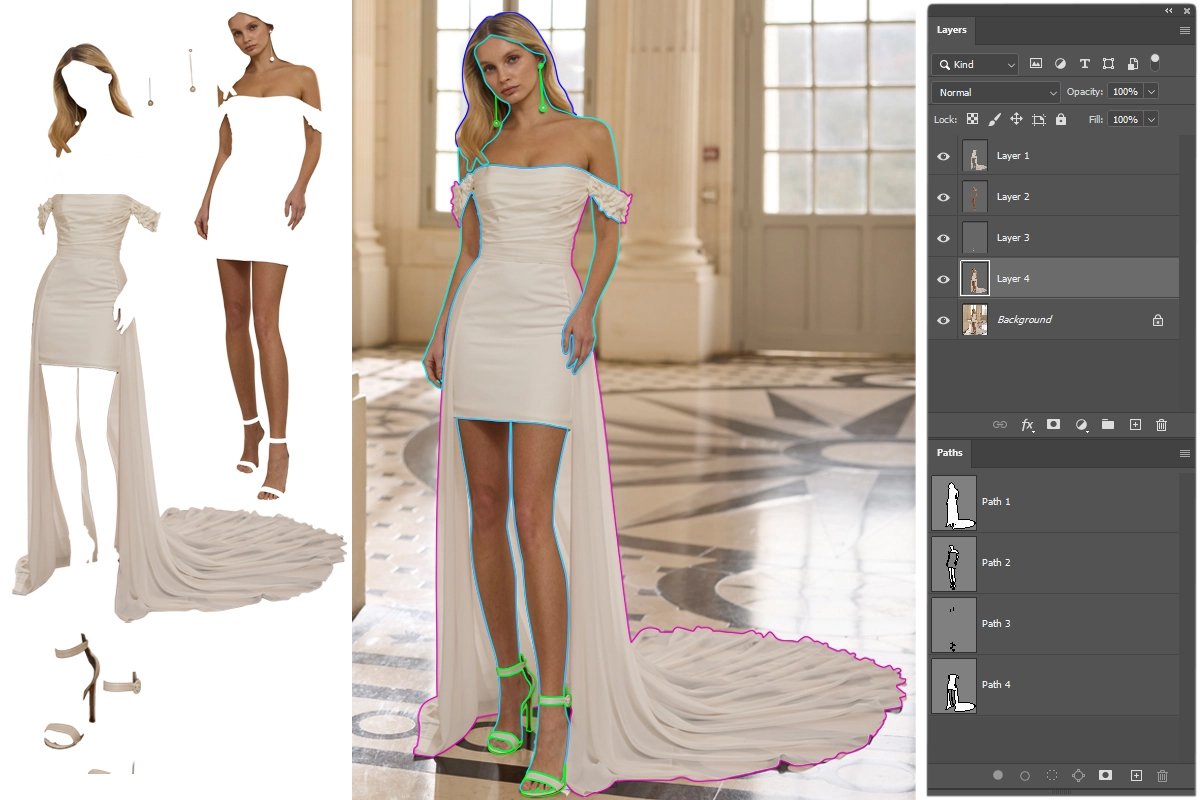1200x800 pixels.
Task: Create new path in Paths panel
Action: point(1135,775)
